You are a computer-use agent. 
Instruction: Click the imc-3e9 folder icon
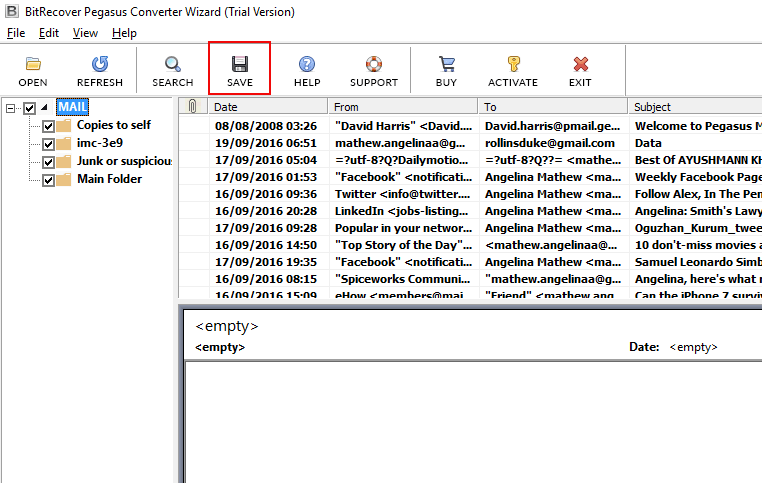click(64, 144)
